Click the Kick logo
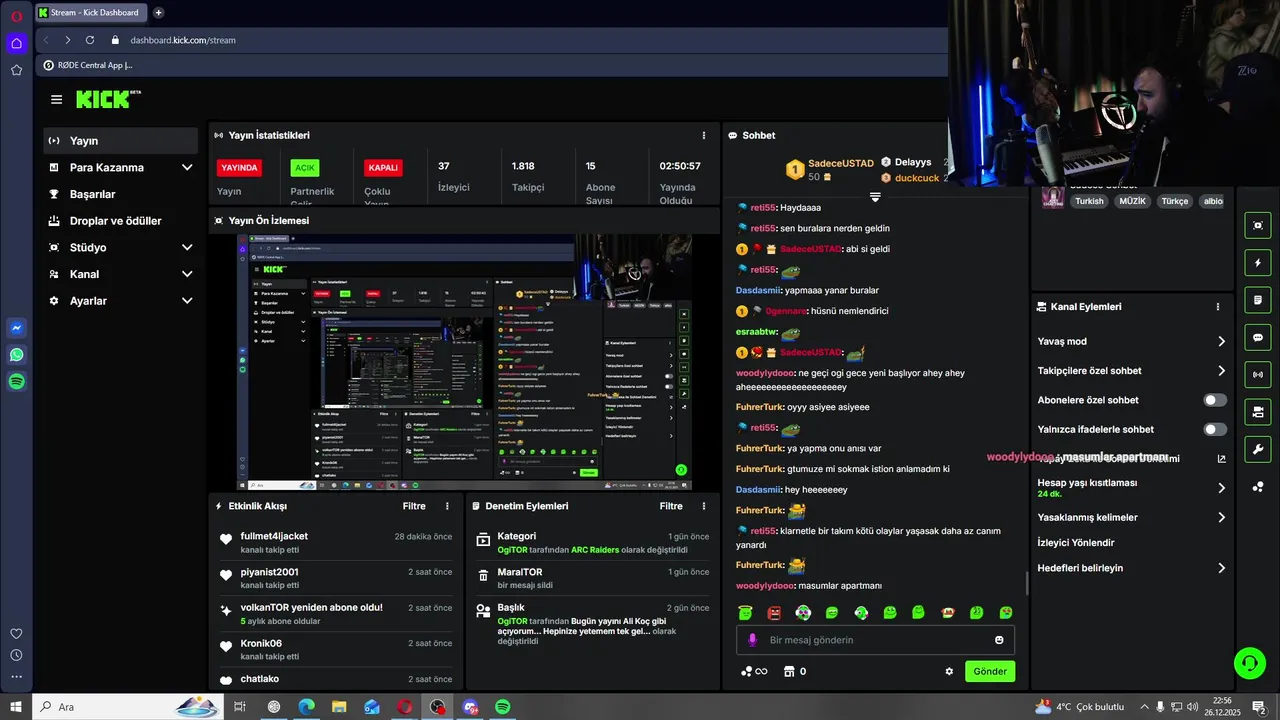The width and height of the screenshot is (1280, 720). tap(106, 99)
